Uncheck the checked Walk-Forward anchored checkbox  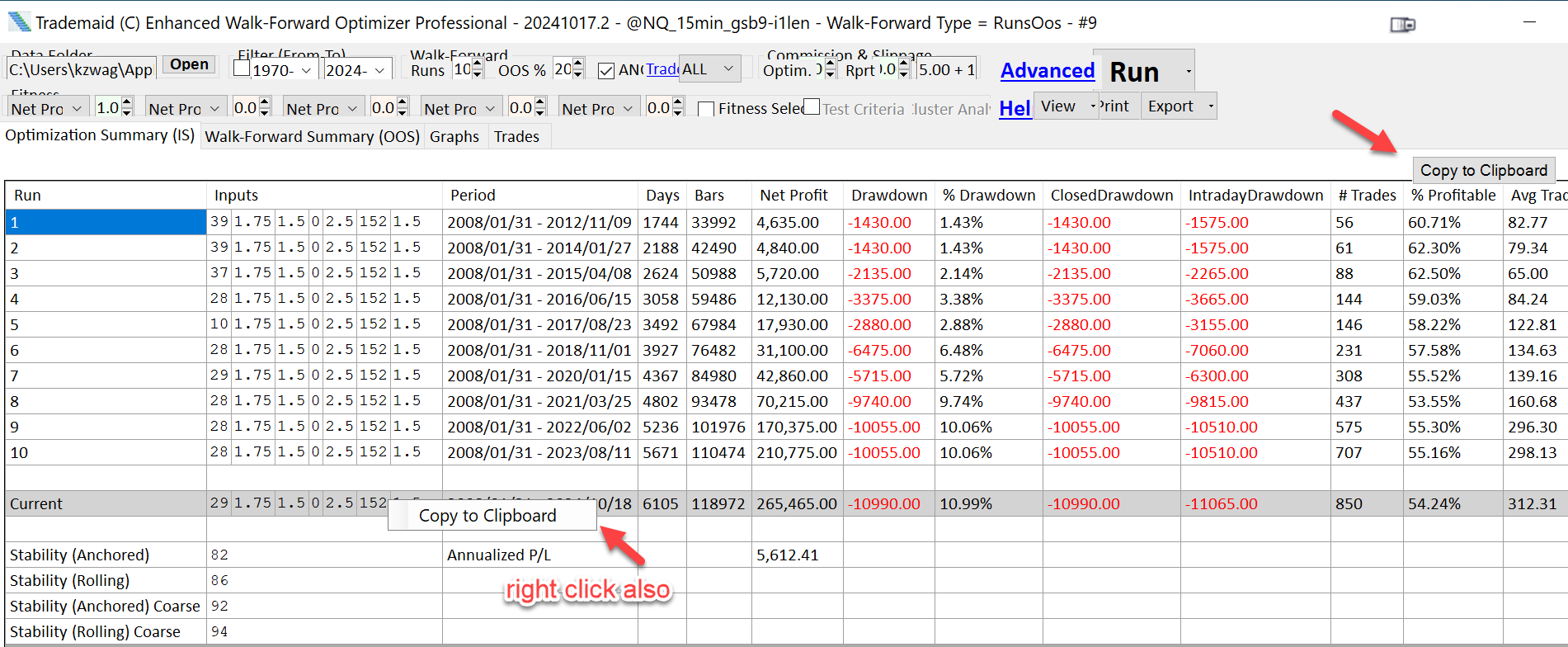606,70
